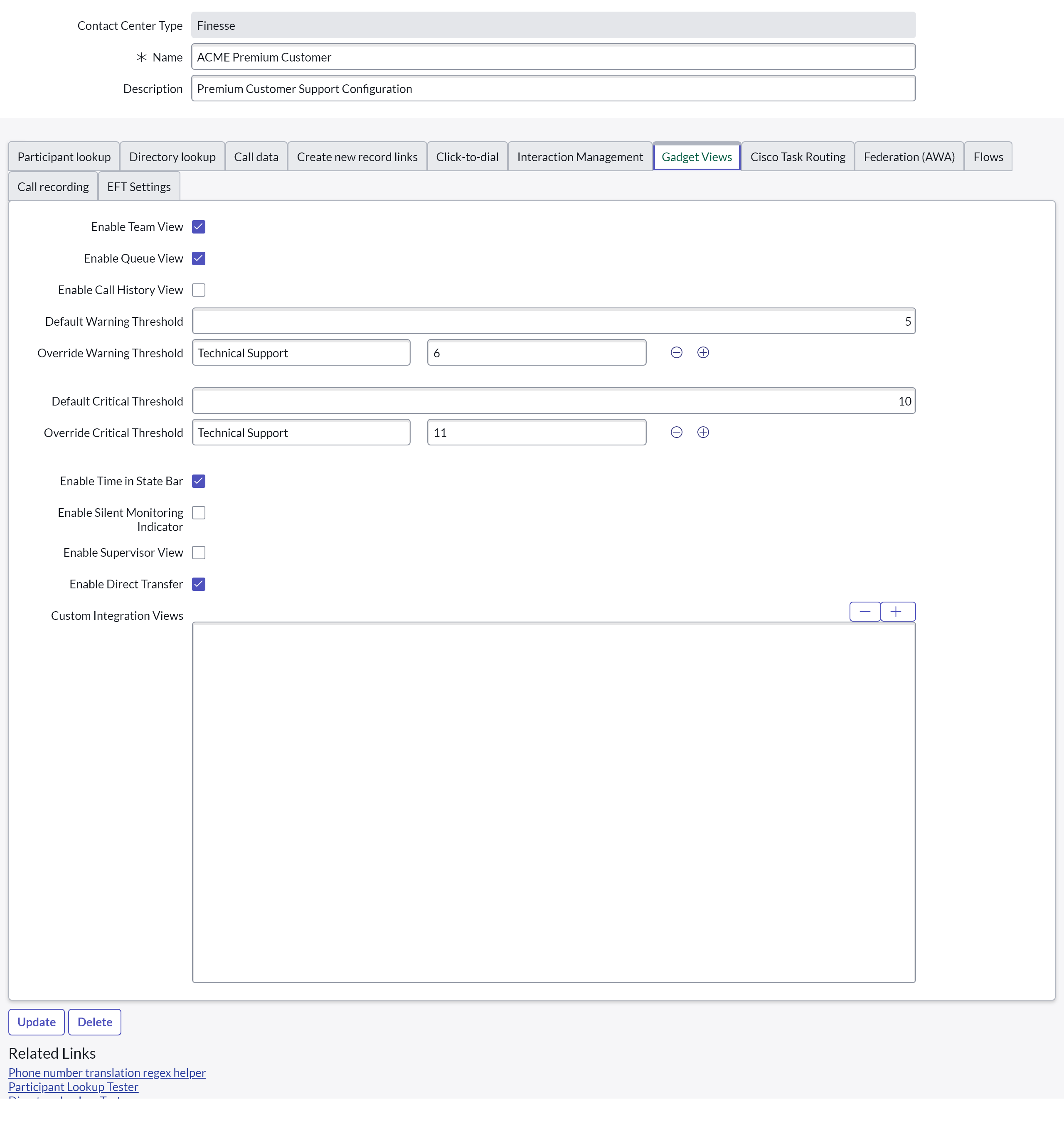Open Override Warning Threshold Technical Support dropdown
Screen dimensions: 1064x1136
point(301,353)
